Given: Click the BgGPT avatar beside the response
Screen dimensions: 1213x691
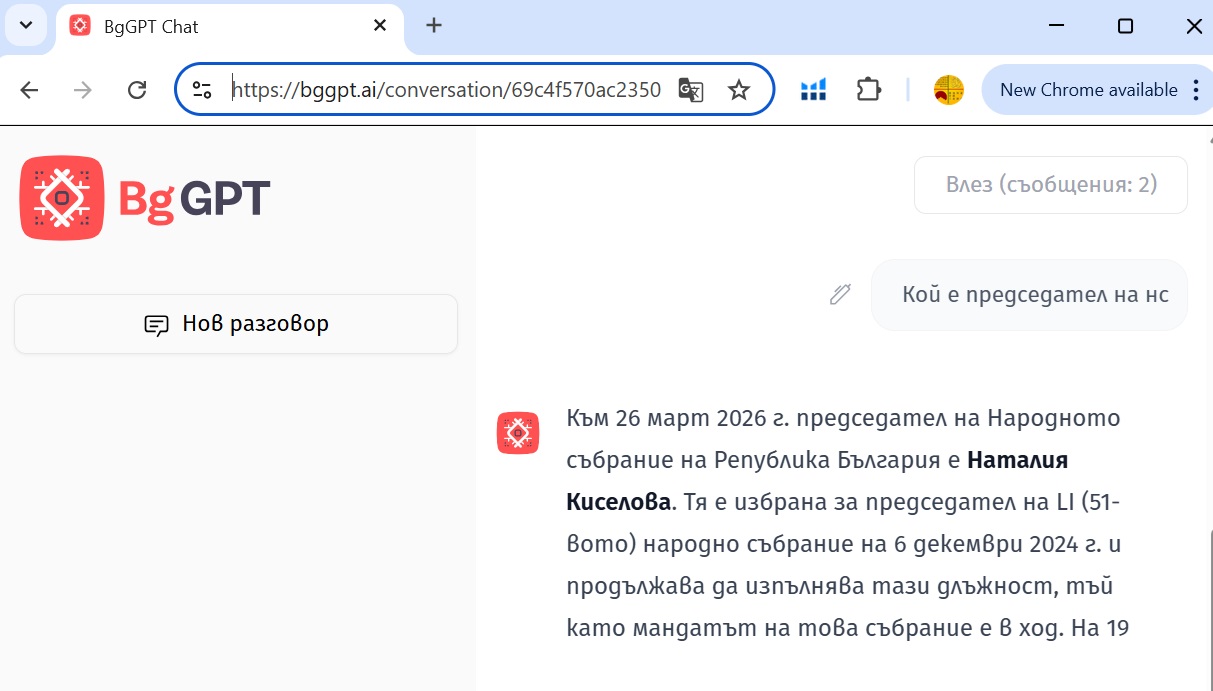Looking at the screenshot, I should coord(518,433).
